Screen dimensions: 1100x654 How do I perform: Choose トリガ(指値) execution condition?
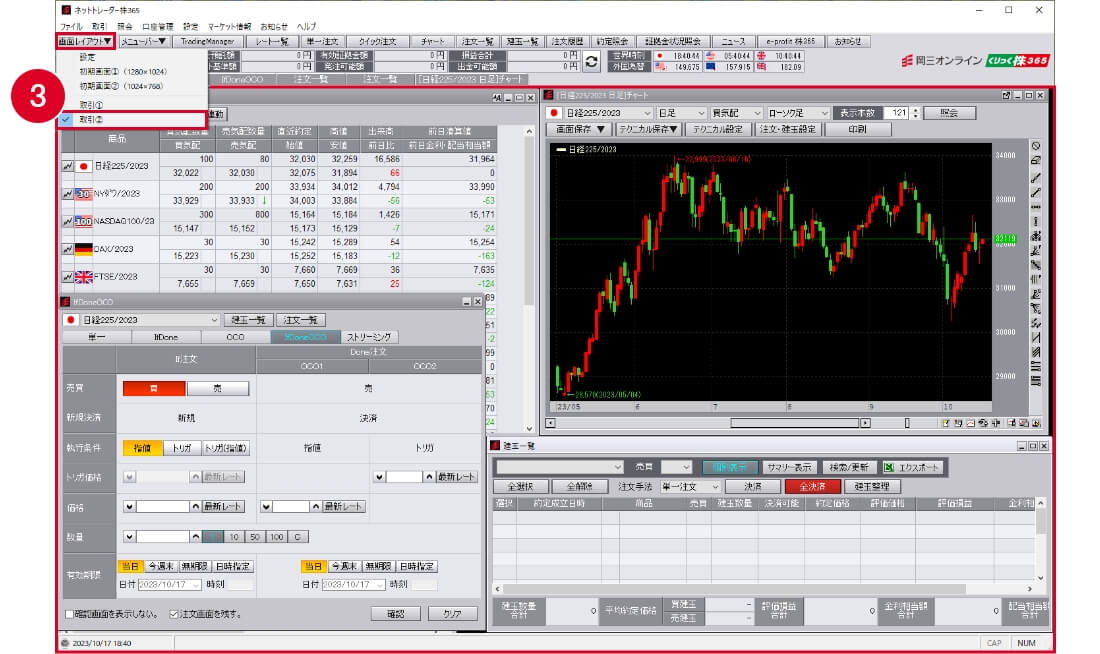226,448
